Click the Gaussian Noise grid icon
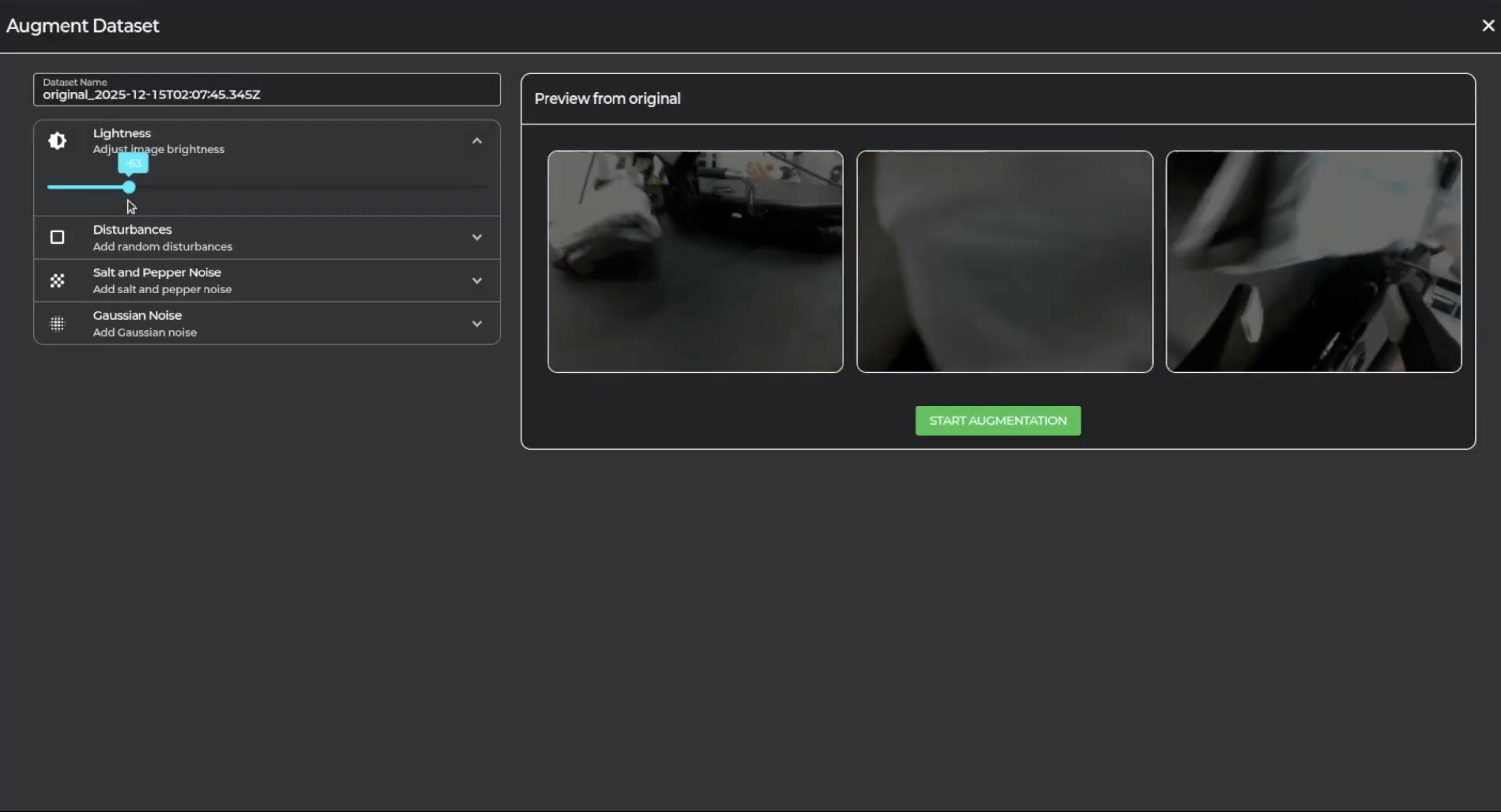Image resolution: width=1501 pixels, height=812 pixels. tap(57, 324)
